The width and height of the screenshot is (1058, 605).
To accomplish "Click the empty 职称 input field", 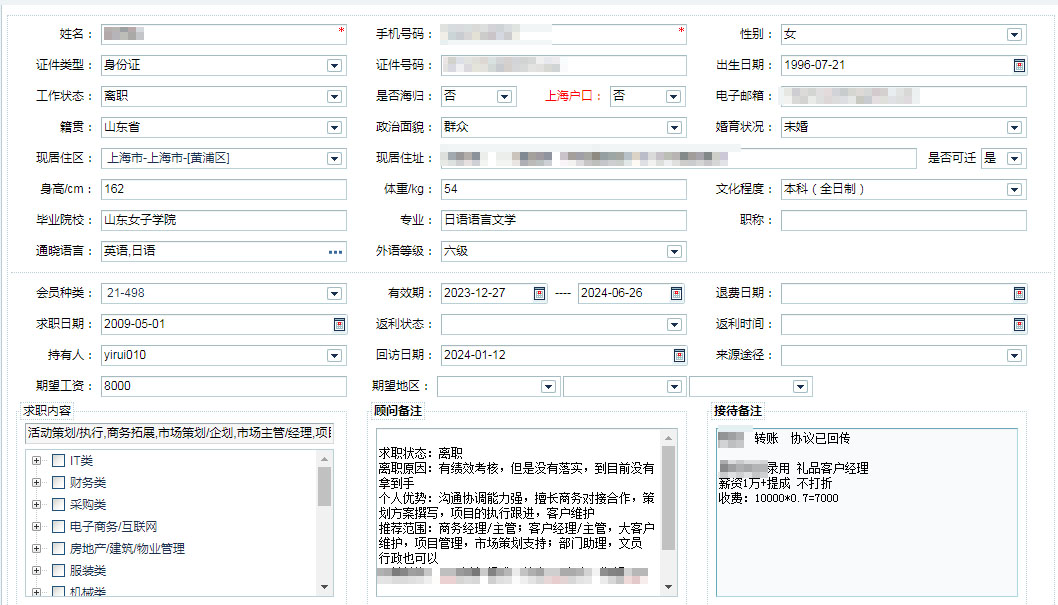I will pos(904,221).
